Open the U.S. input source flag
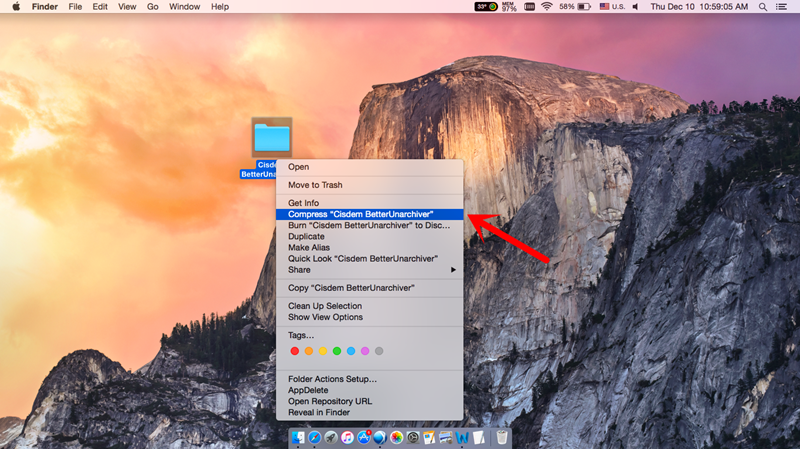 [x=612, y=7]
